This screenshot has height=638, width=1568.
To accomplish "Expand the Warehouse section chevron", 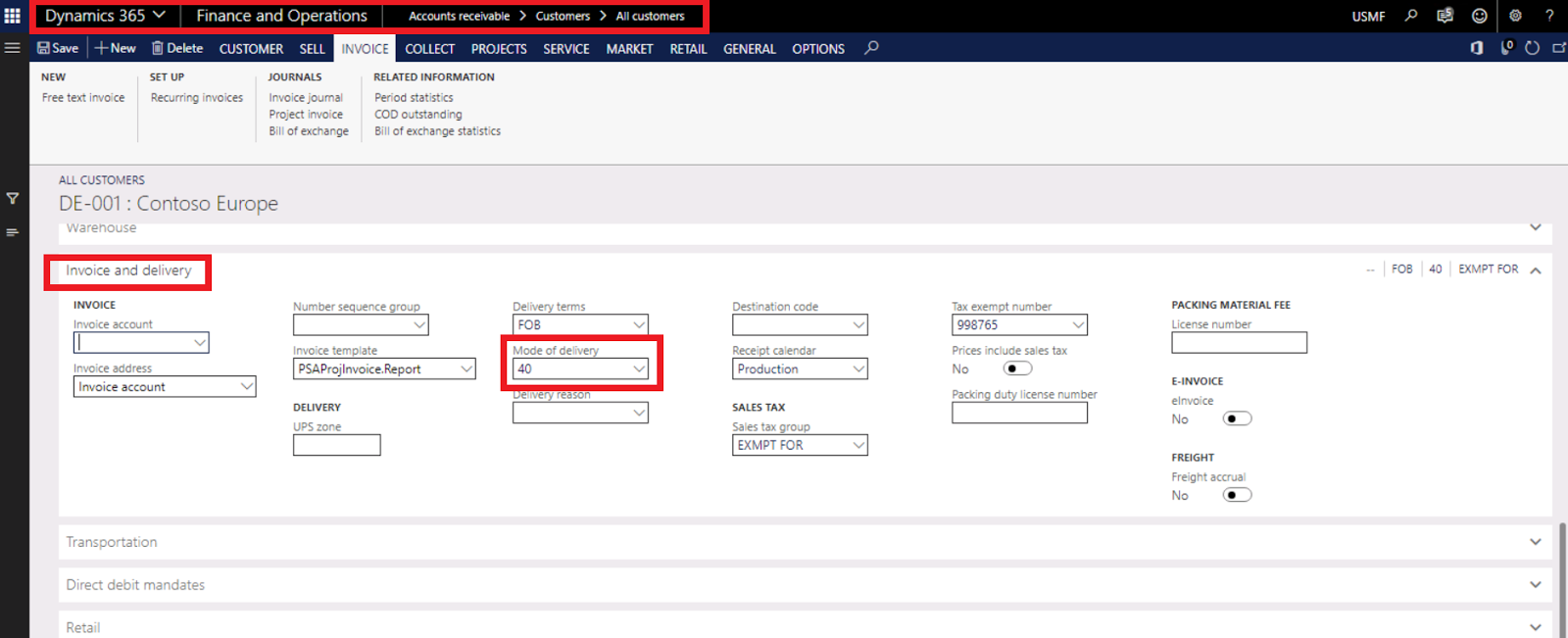I will tap(1536, 227).
